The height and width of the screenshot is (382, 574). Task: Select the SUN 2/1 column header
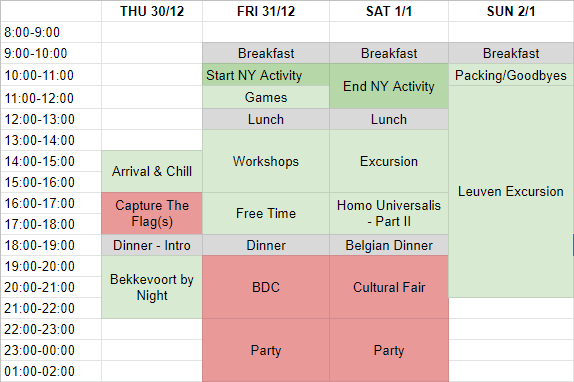point(511,11)
